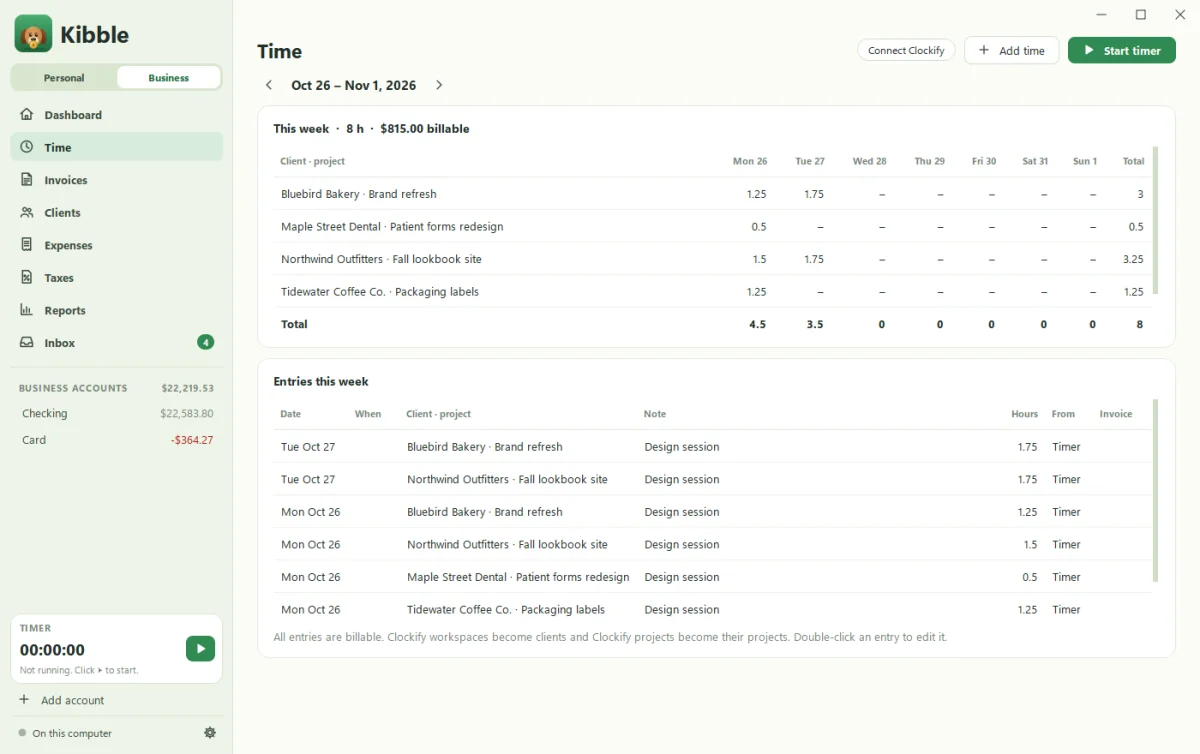Screen dimensions: 1200x754
Task: Click the Taxes percent icon
Action: [27, 278]
